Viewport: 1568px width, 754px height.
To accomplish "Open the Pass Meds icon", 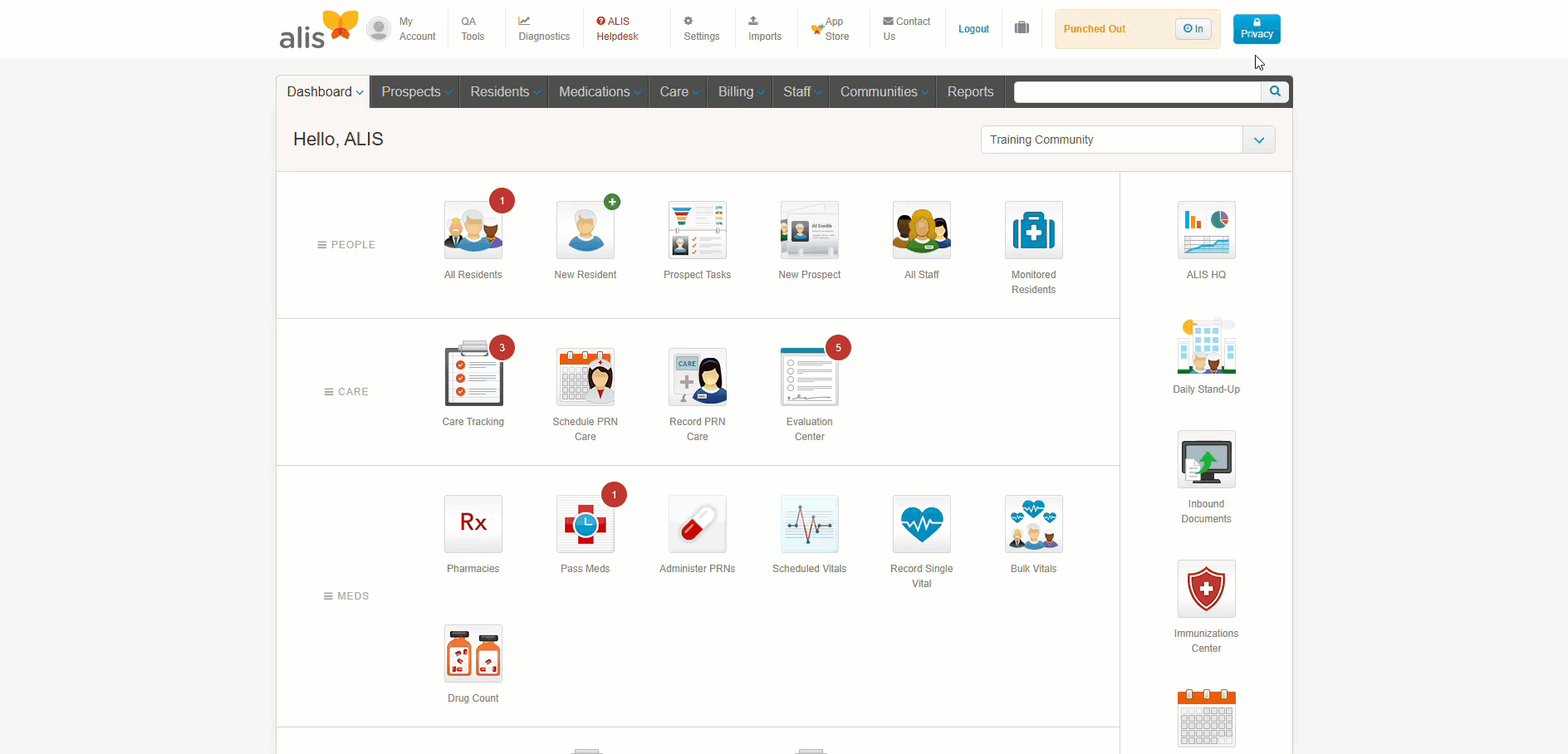I will pos(586,524).
